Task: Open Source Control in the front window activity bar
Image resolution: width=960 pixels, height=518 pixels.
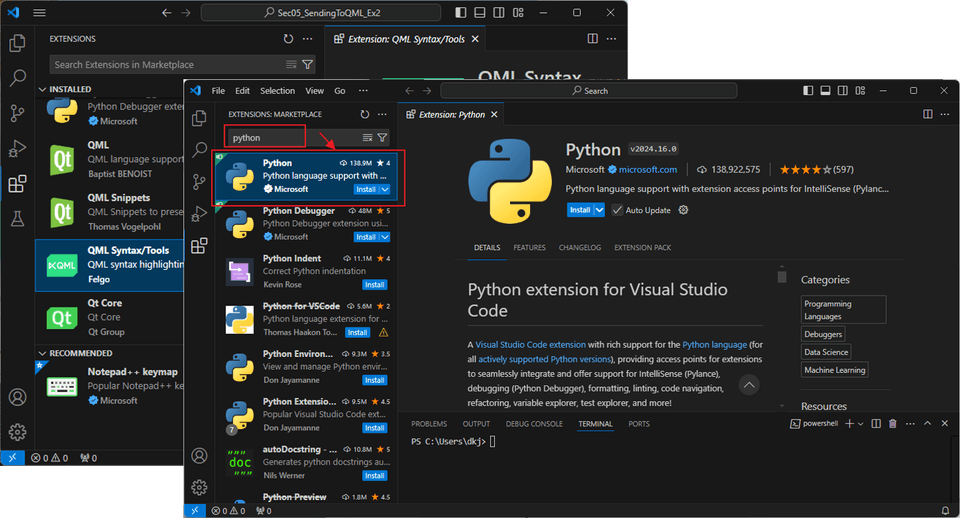Action: (x=199, y=182)
